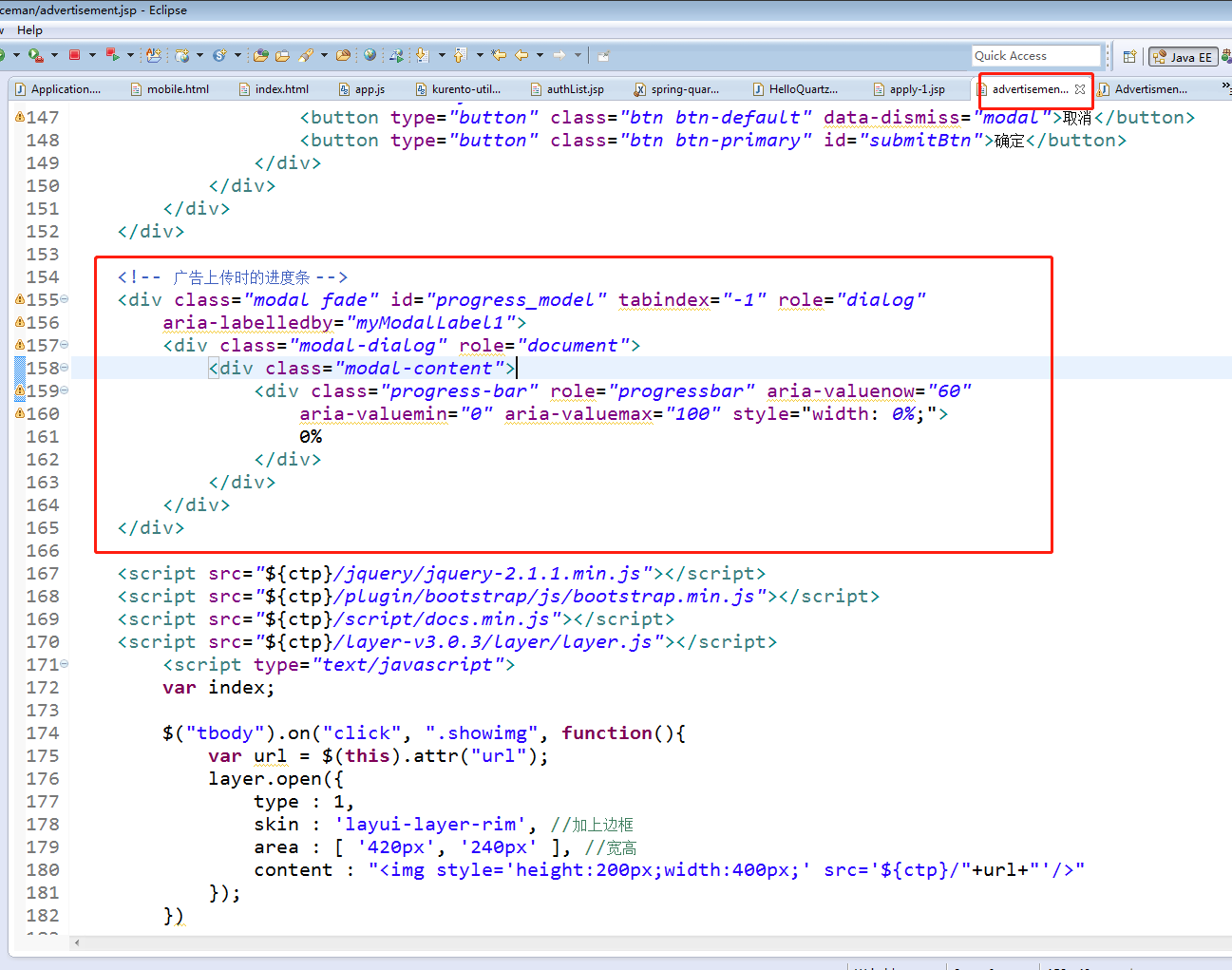Collapse the code fold at line 155
Image resolution: width=1232 pixels, height=970 pixels.
click(64, 299)
